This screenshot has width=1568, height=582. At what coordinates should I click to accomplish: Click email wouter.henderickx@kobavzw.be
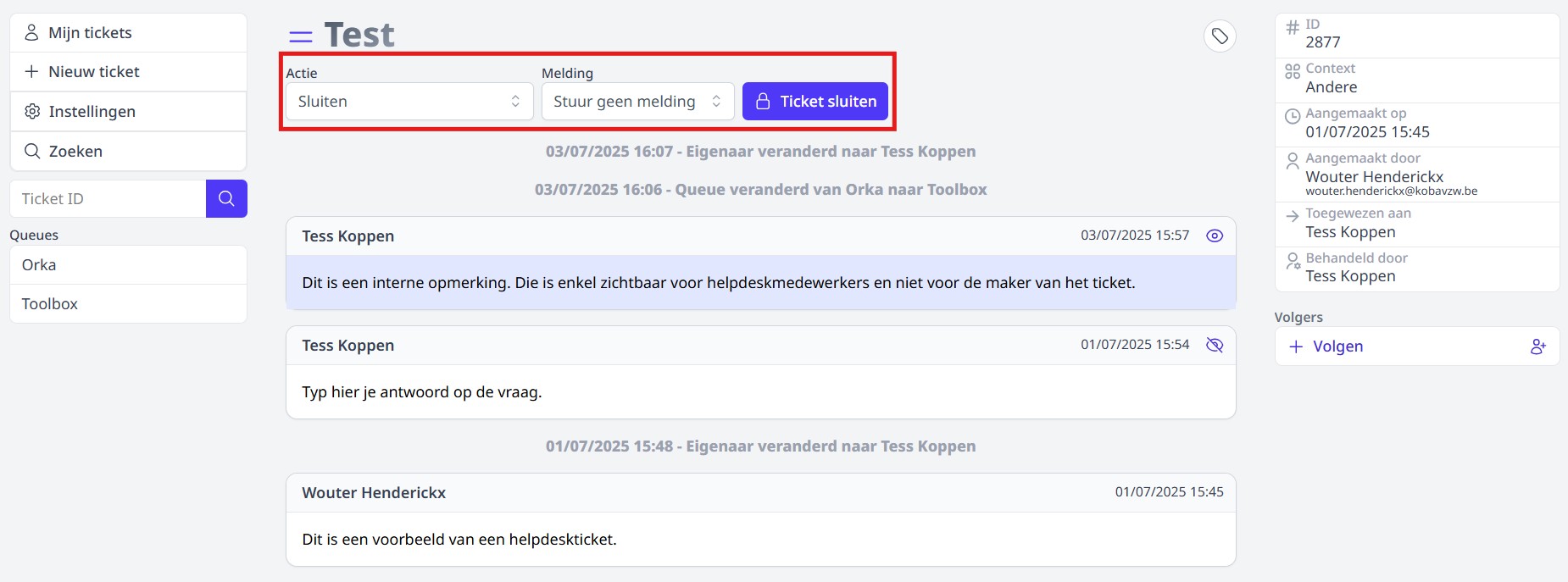tap(1391, 191)
